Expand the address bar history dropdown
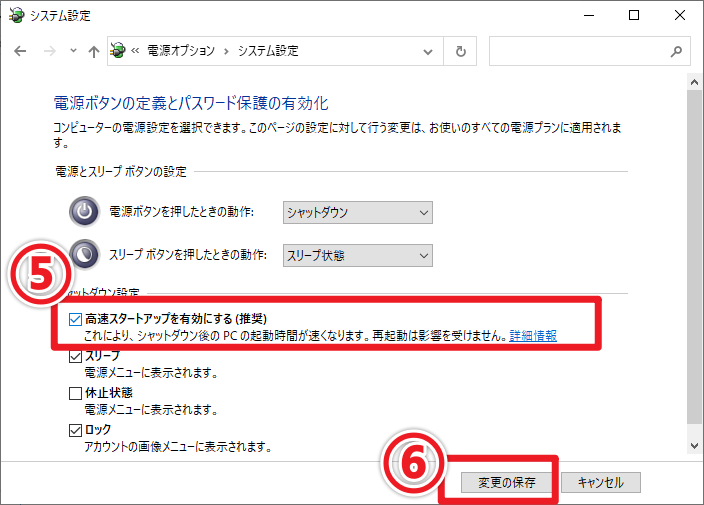 pyautogui.click(x=428, y=51)
